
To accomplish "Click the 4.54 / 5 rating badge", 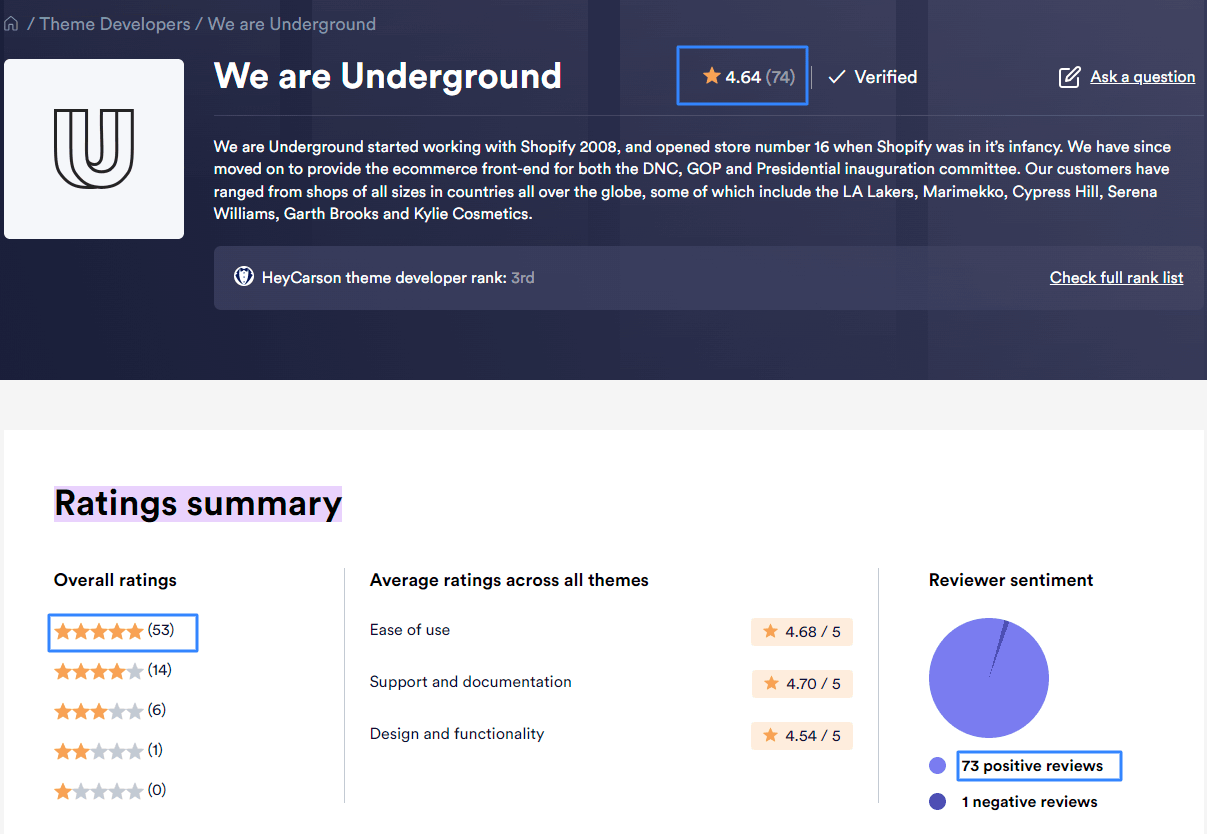I will click(x=802, y=736).
